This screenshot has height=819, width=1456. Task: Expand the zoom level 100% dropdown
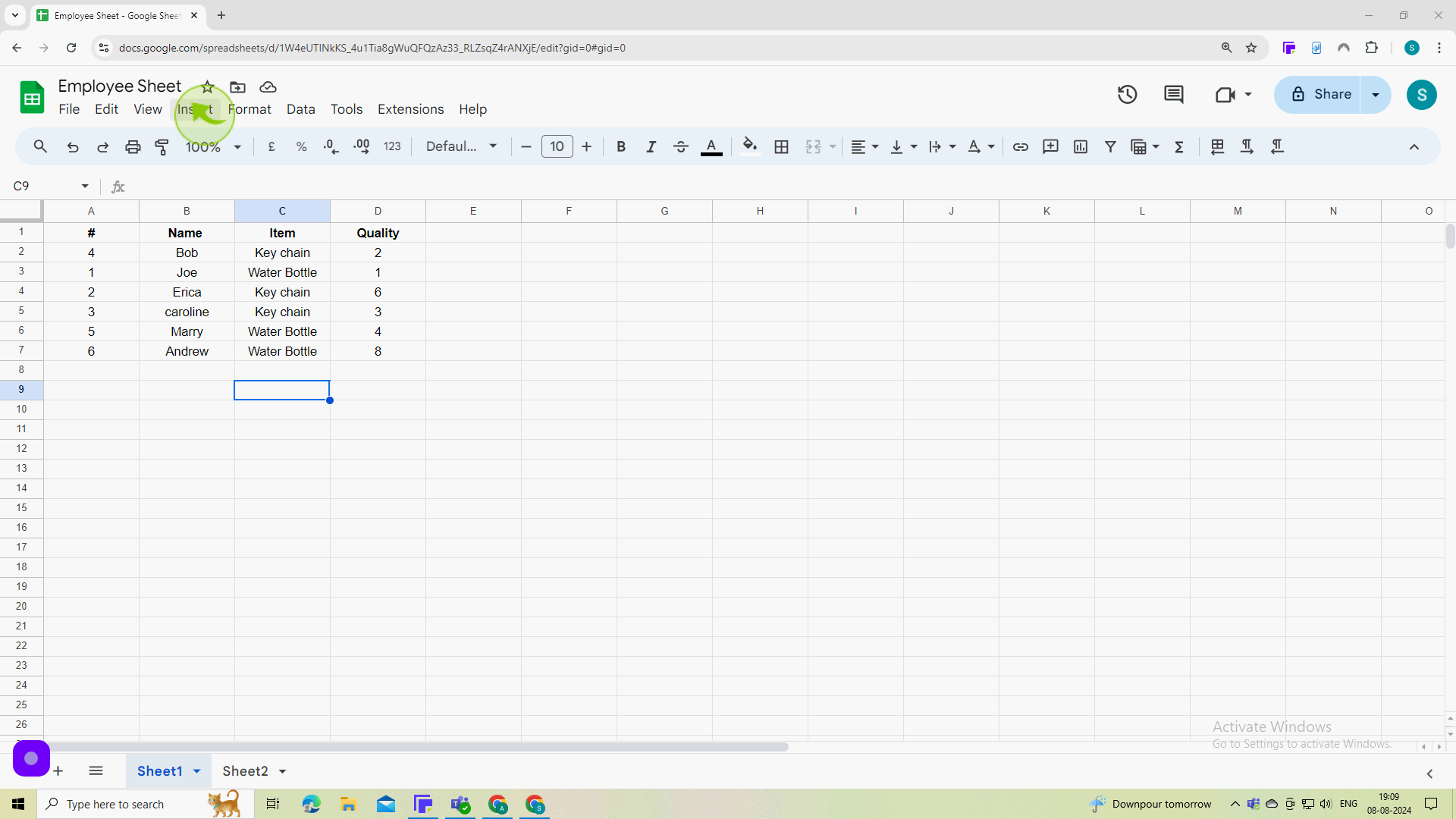pos(237,146)
